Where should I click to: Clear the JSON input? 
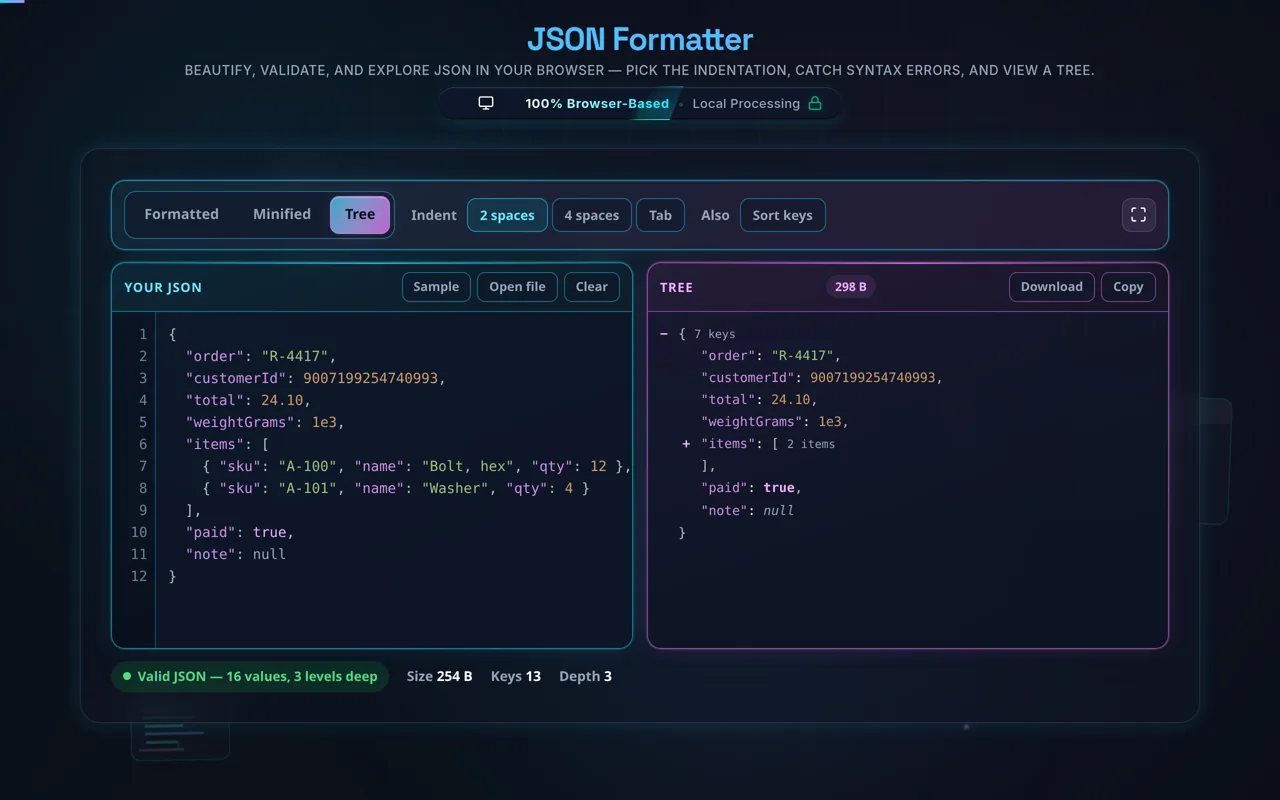click(591, 287)
